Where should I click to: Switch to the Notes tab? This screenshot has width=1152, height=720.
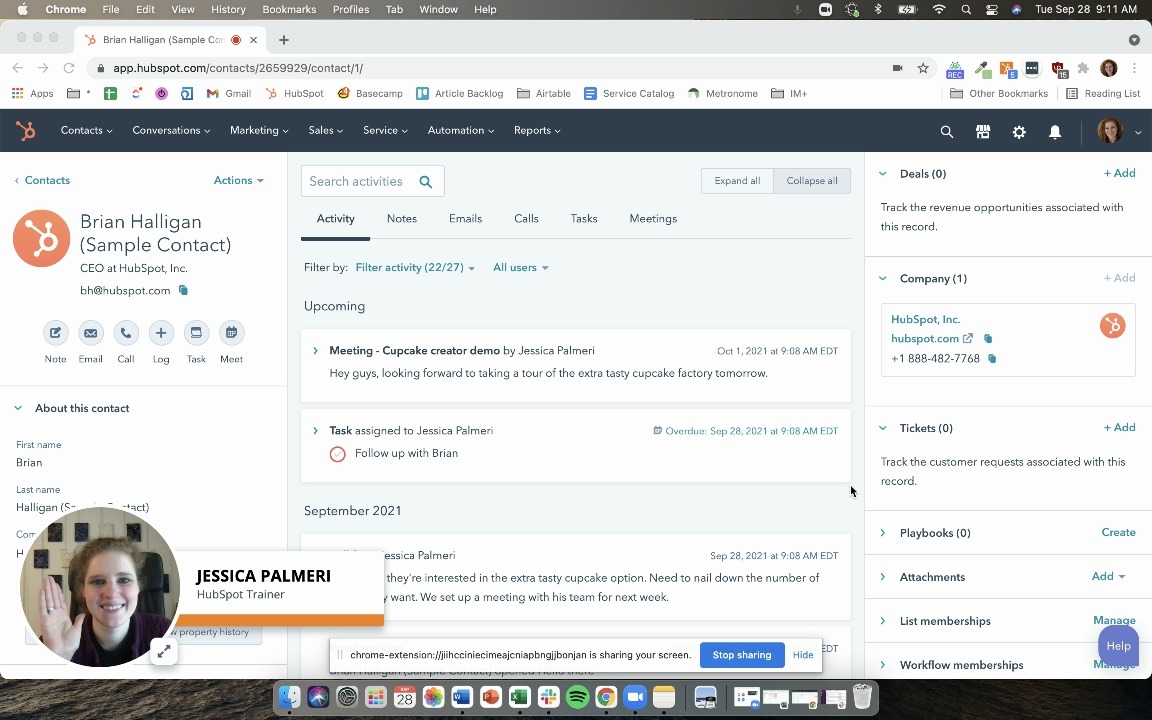(x=402, y=219)
